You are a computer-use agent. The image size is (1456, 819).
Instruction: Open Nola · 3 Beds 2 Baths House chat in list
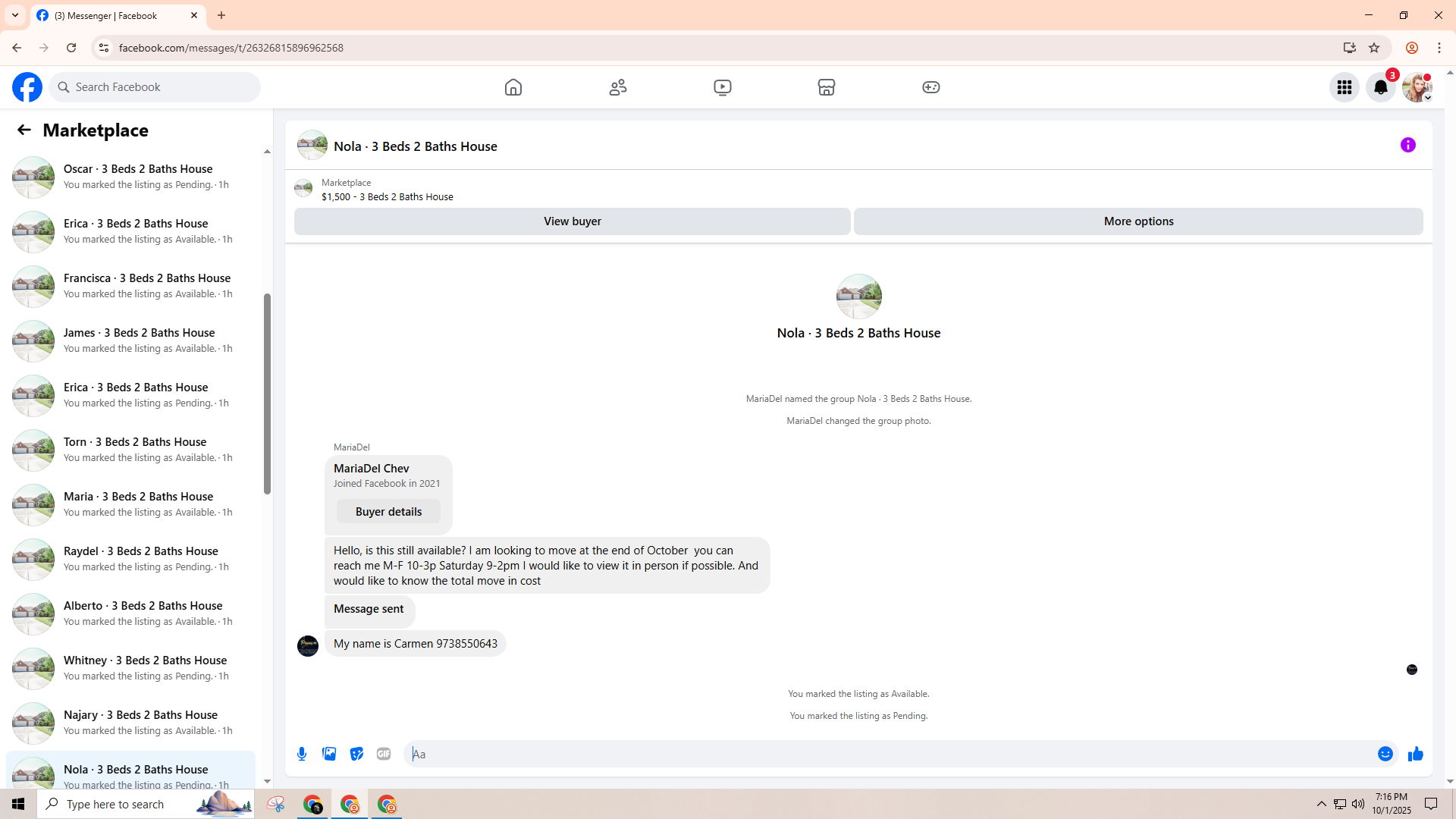(x=130, y=771)
